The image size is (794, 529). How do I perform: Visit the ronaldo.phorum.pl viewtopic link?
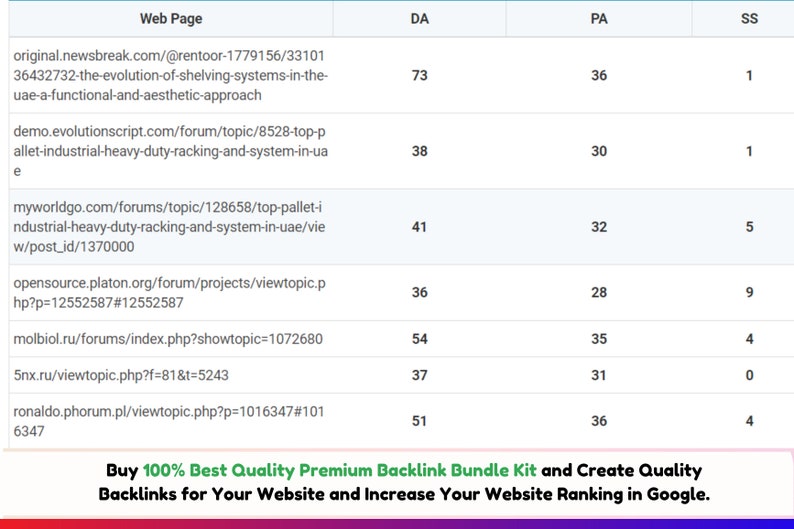click(x=169, y=421)
